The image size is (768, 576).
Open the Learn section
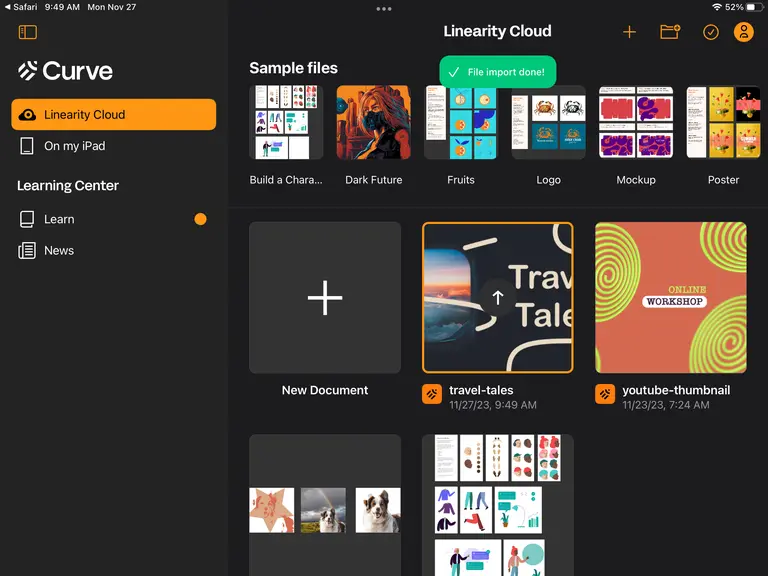point(114,219)
